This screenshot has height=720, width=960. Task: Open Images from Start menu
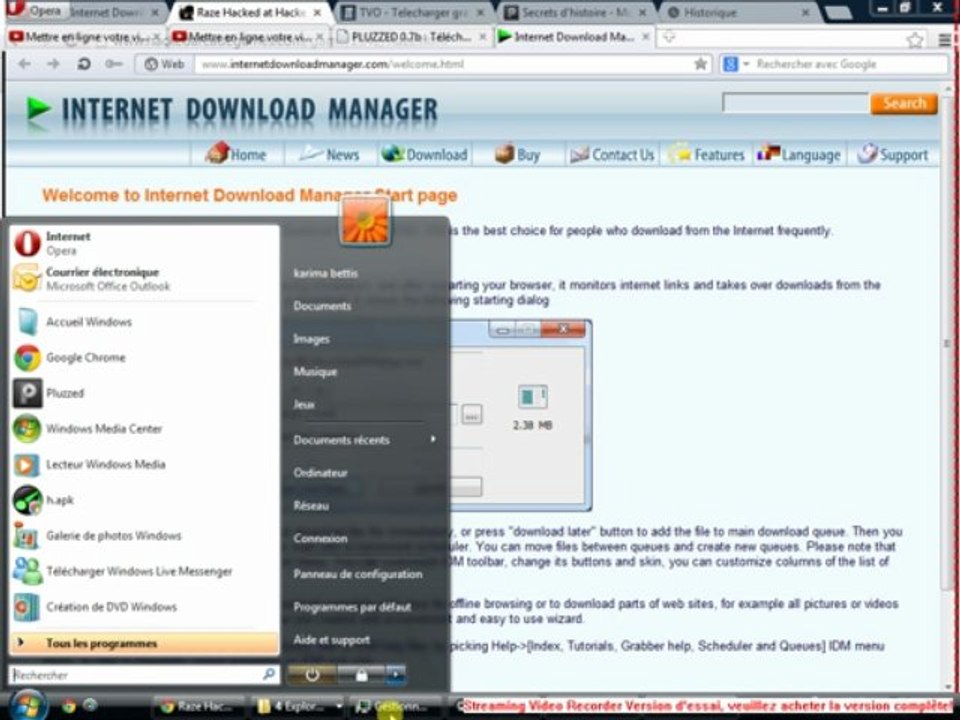tap(311, 339)
